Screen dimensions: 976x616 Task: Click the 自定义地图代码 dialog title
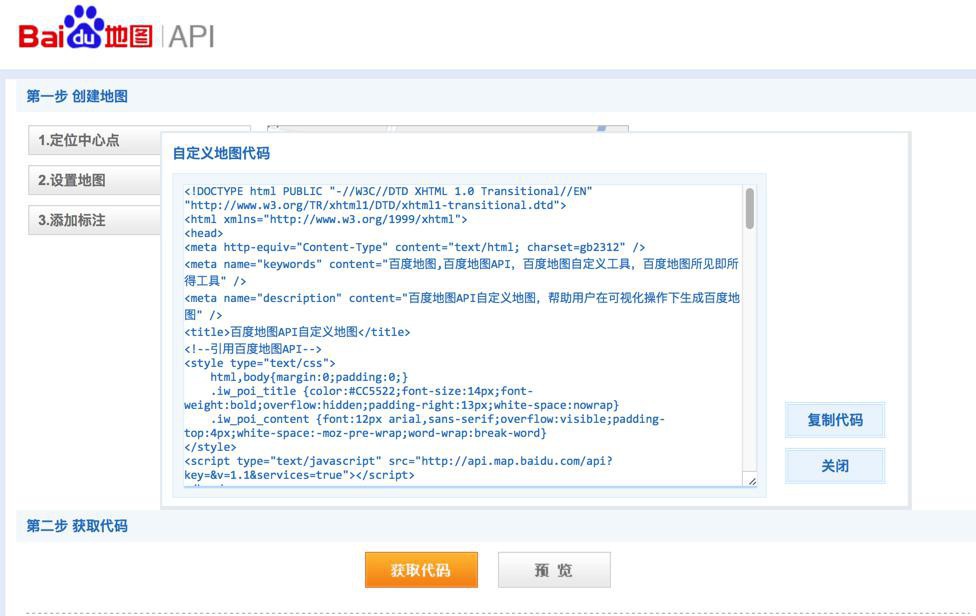[221, 153]
